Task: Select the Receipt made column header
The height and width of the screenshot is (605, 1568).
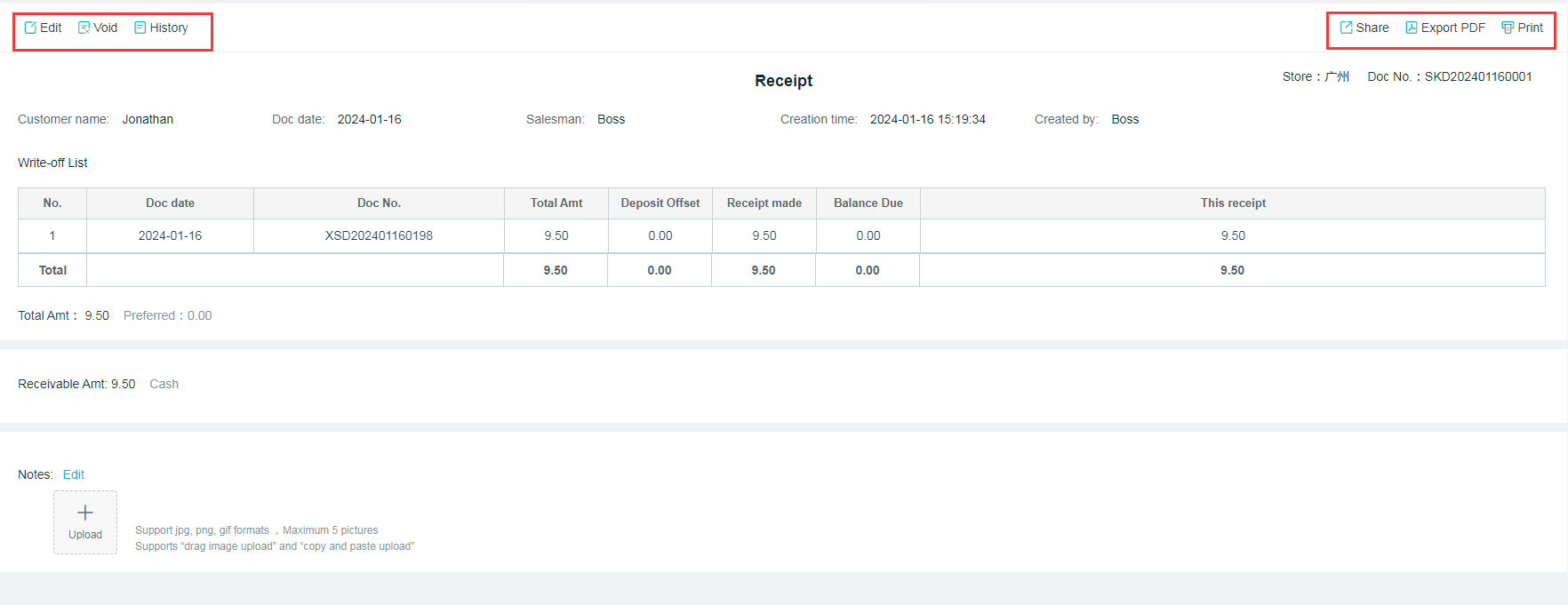Action: [764, 203]
